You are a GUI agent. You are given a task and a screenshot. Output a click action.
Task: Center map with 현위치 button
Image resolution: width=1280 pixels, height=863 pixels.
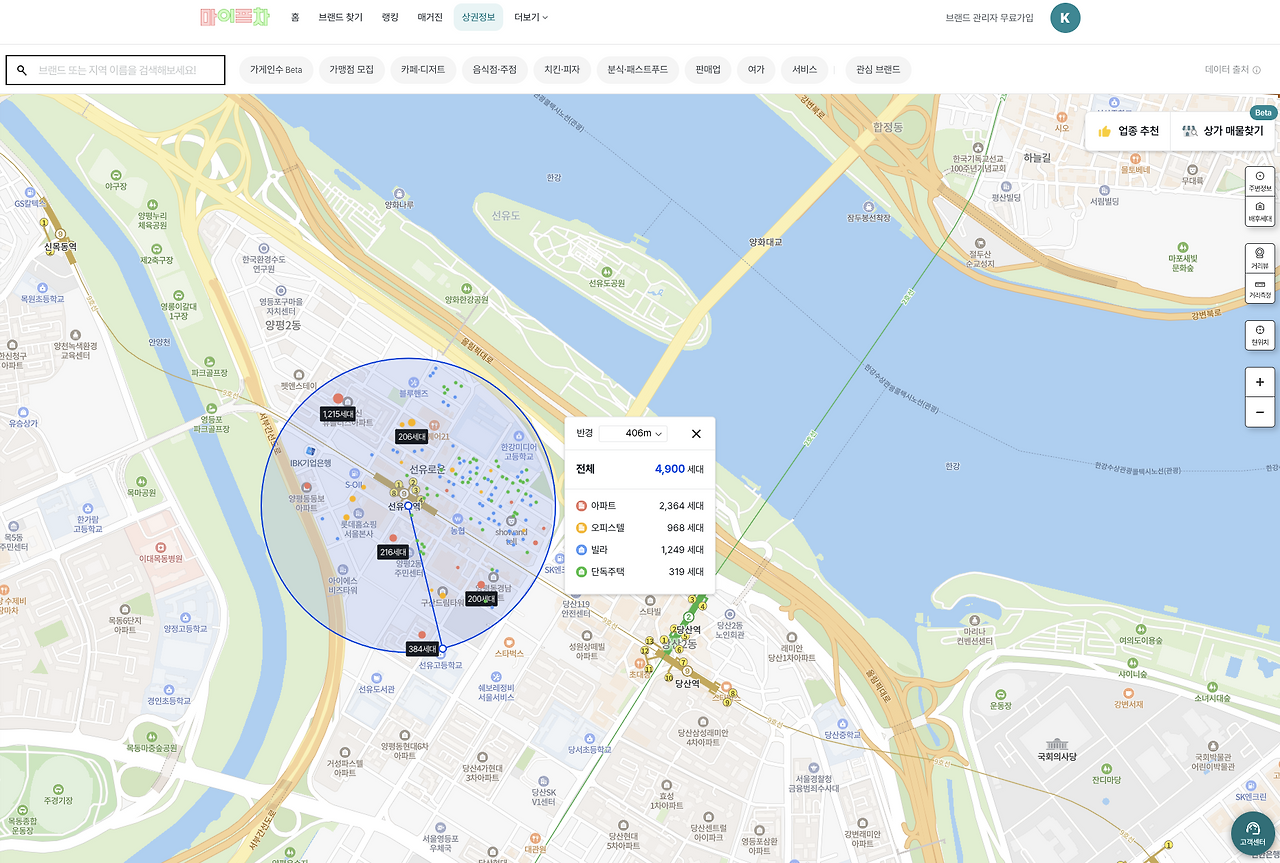1259,335
